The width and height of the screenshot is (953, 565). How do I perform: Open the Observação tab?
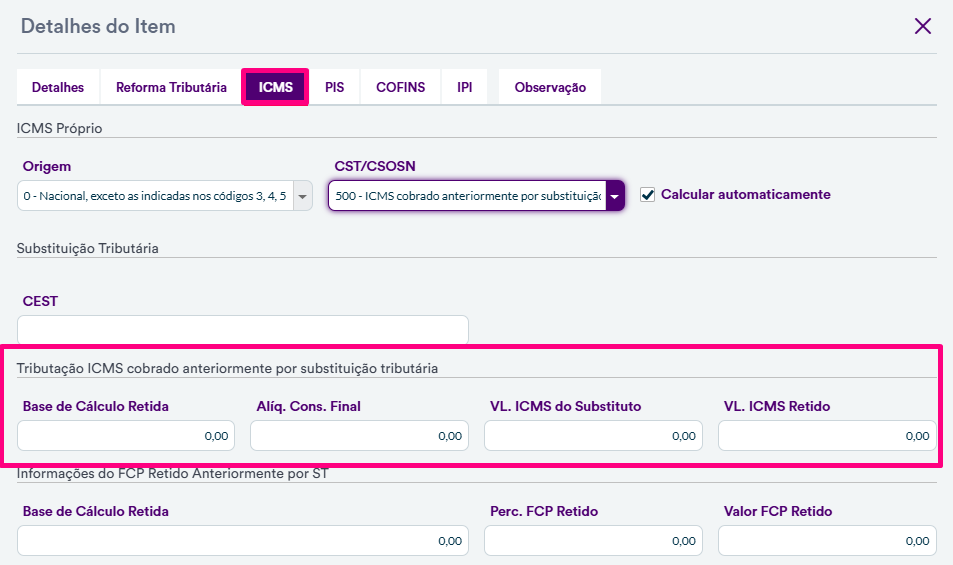(x=550, y=88)
